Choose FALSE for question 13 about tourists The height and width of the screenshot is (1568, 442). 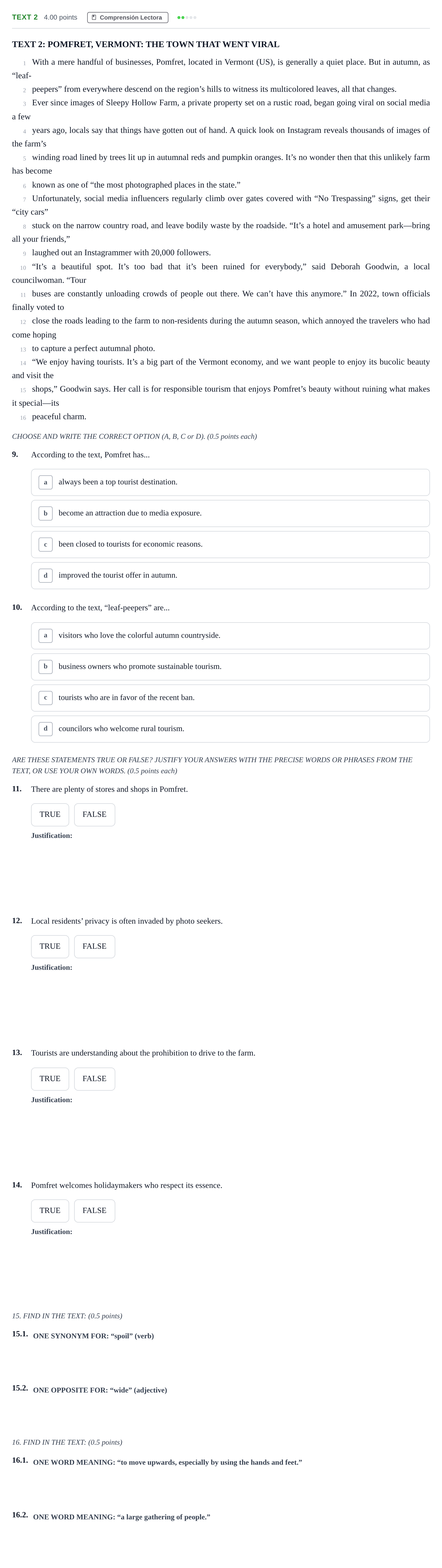tap(94, 1079)
